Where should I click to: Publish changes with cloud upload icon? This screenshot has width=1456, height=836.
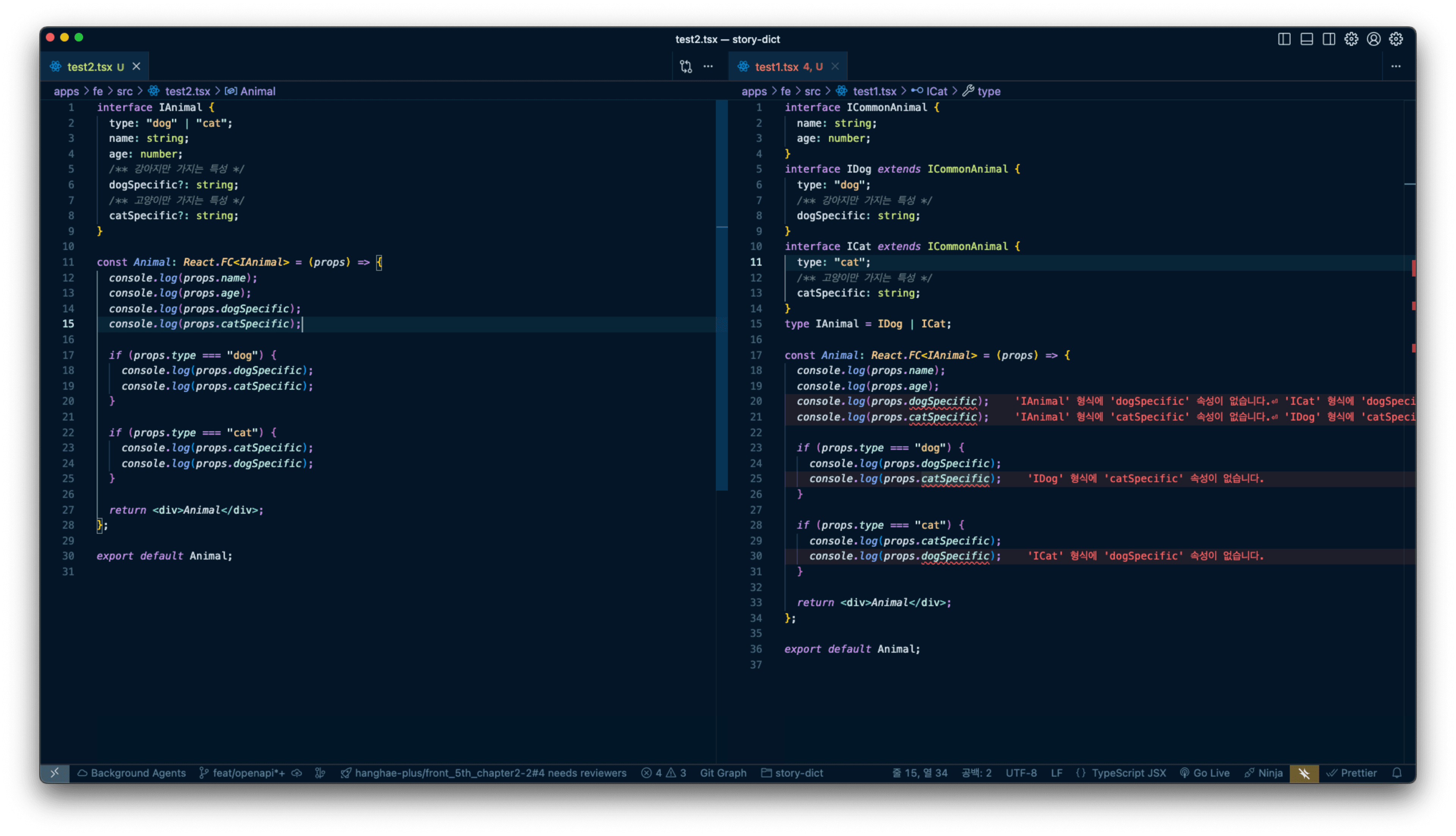click(297, 773)
